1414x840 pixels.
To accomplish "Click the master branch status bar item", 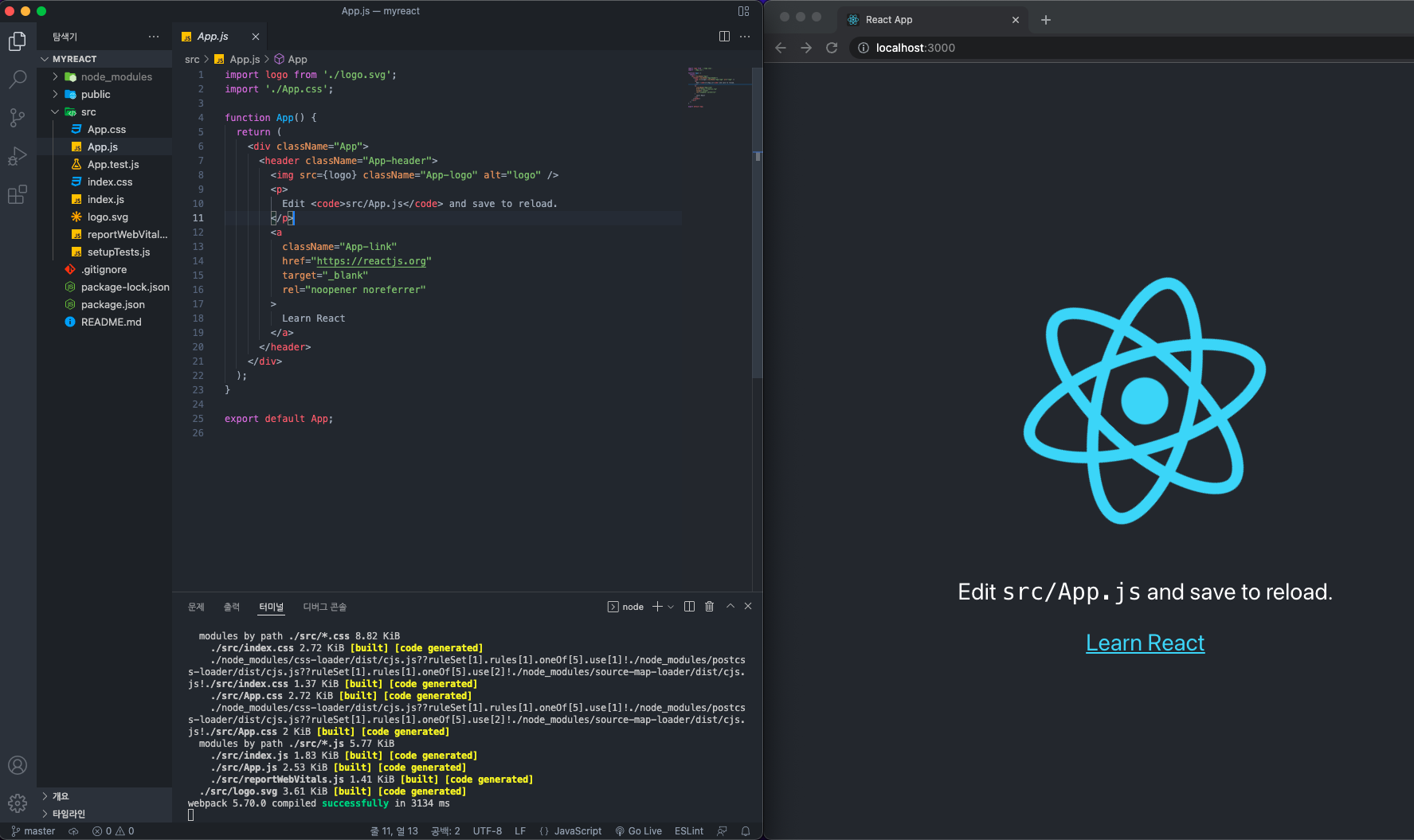I will coord(33,831).
